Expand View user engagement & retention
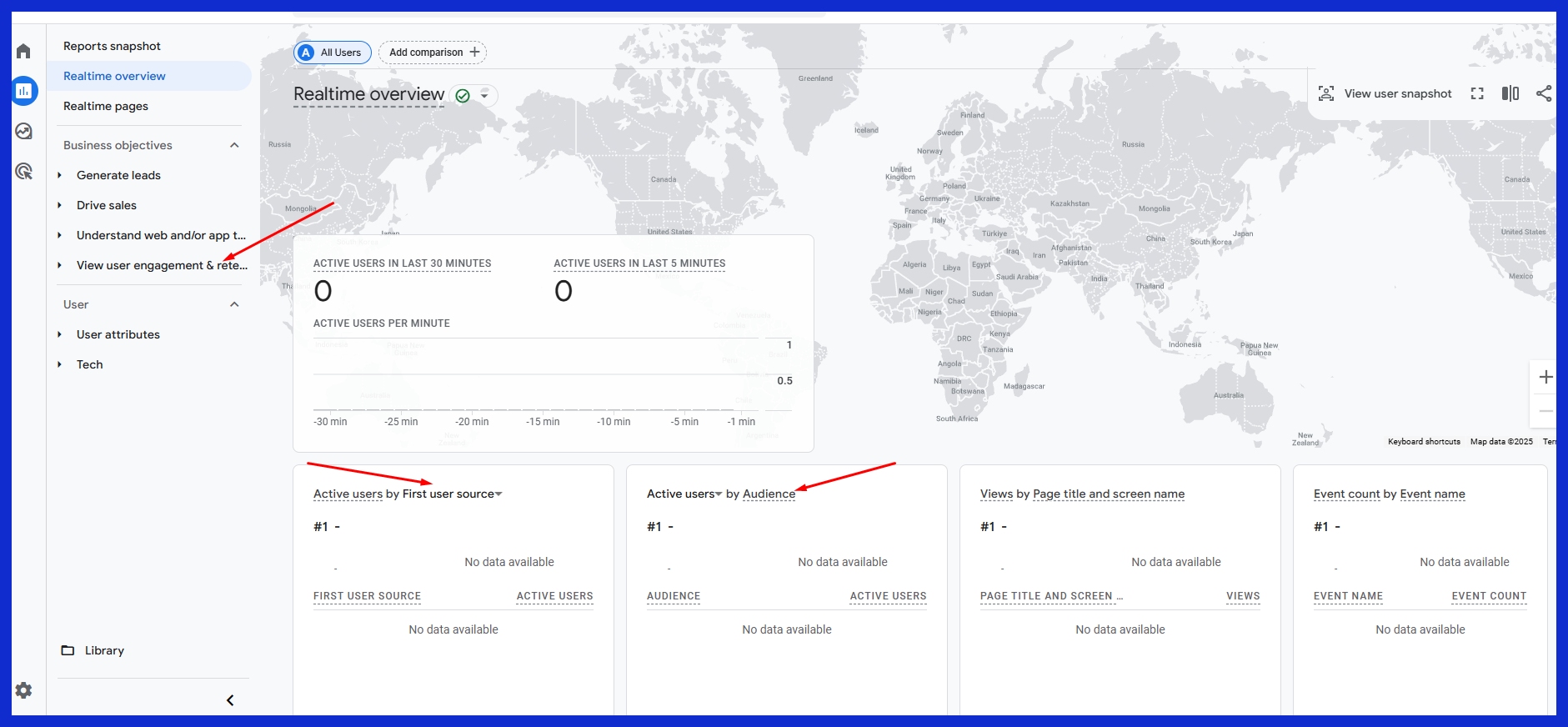 click(59, 265)
